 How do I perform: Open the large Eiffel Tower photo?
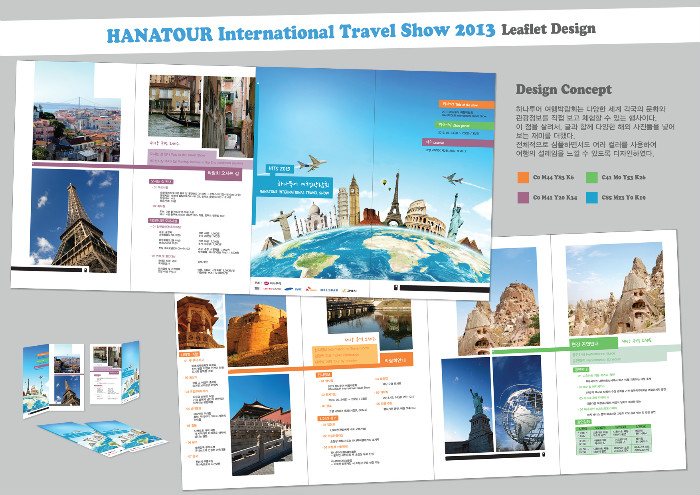point(75,220)
